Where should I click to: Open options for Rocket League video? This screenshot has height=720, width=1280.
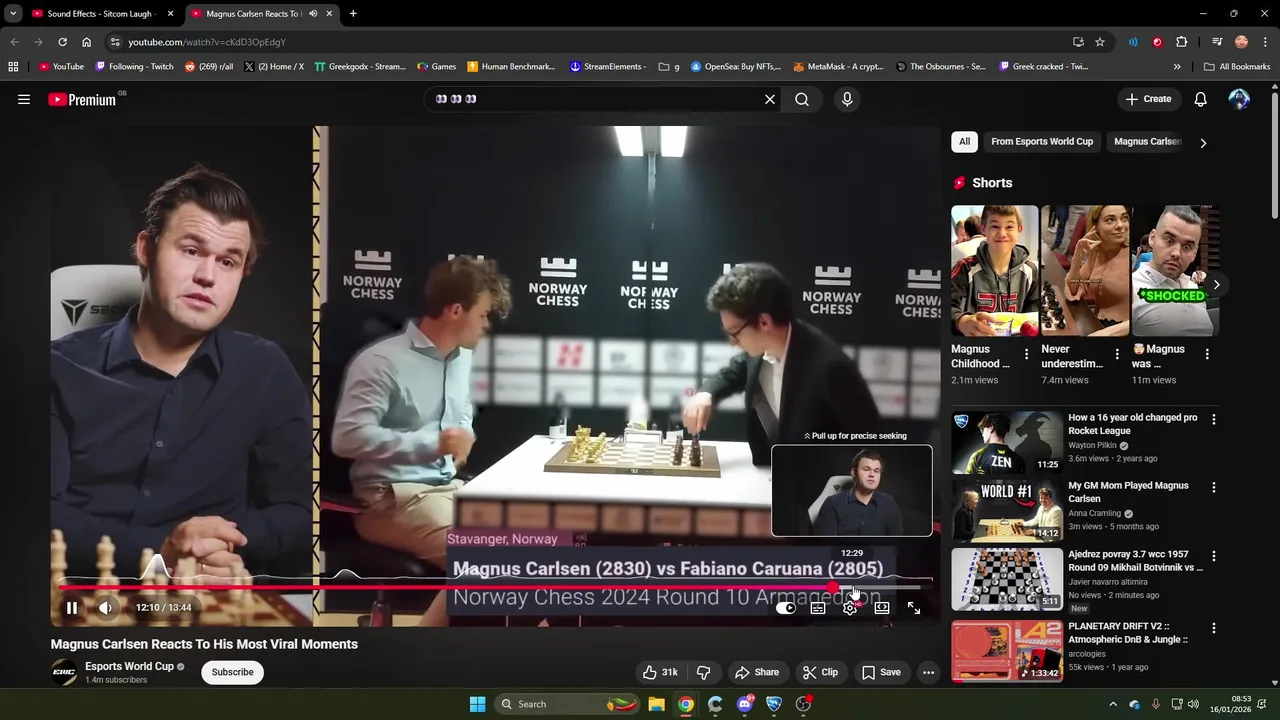(x=1214, y=420)
